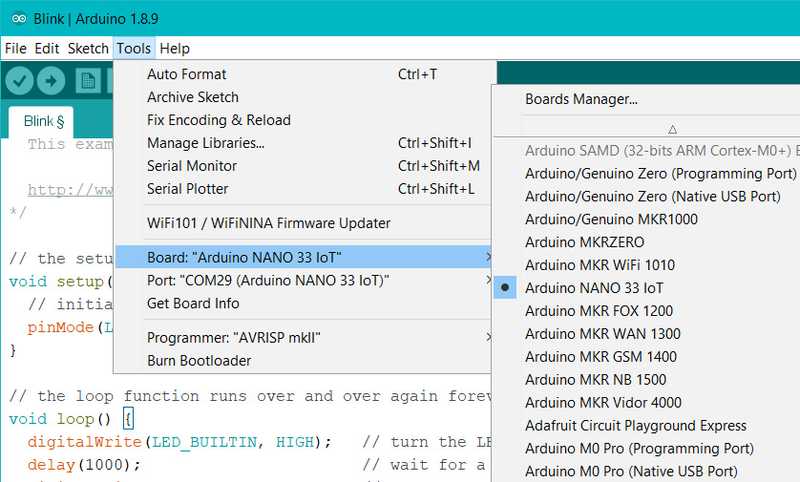Choose Arduino MKR WiFi 1010 board
The image size is (800, 482).
[599, 265]
